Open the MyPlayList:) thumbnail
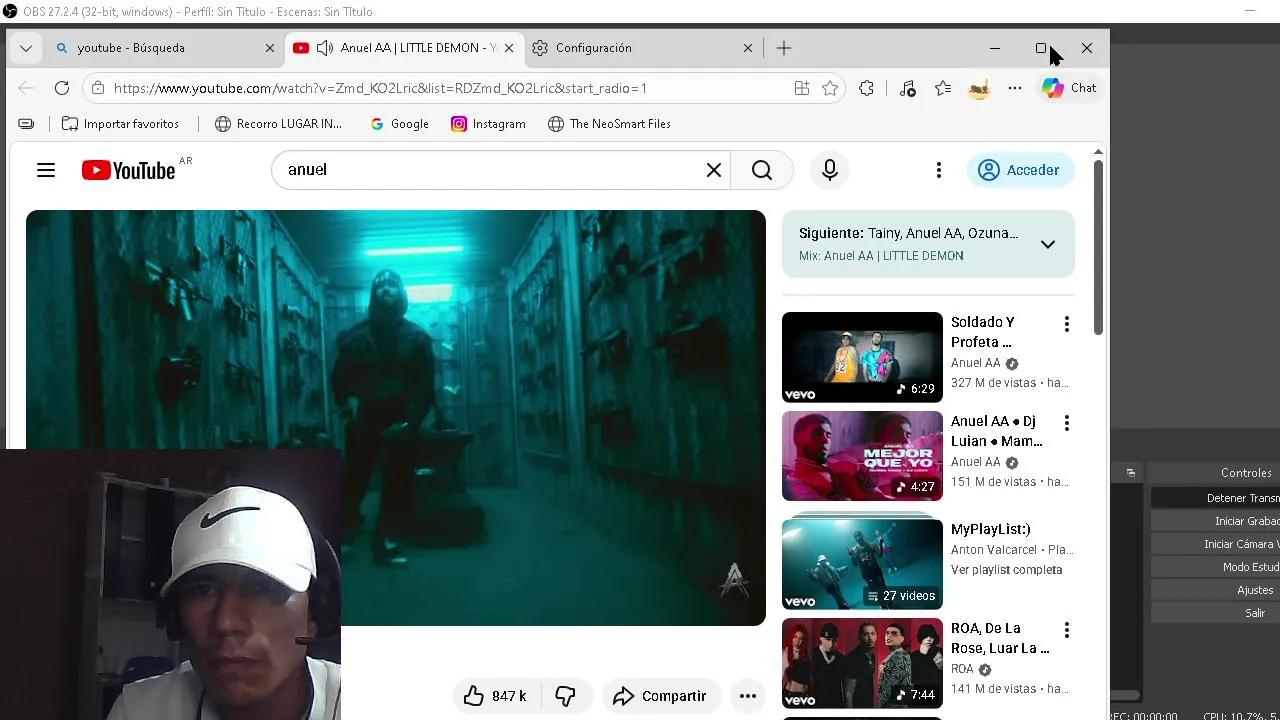The width and height of the screenshot is (1280, 720). tap(862, 563)
